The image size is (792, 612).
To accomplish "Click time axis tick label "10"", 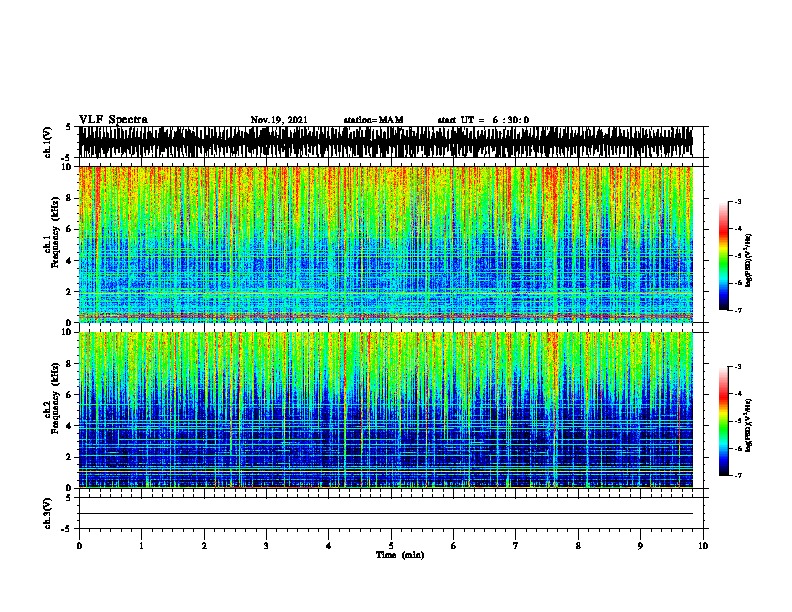I will click(703, 546).
